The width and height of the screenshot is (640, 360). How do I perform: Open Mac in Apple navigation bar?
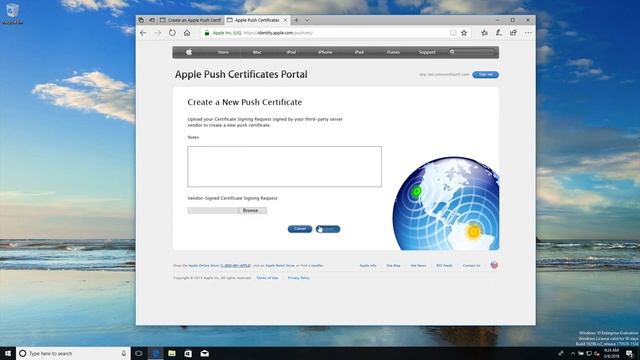[x=257, y=52]
